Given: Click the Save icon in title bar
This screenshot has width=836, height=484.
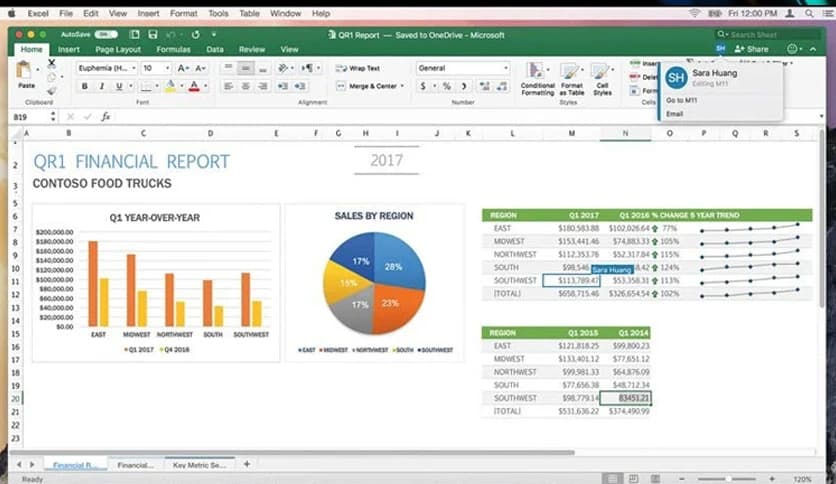Looking at the screenshot, I should point(151,34).
